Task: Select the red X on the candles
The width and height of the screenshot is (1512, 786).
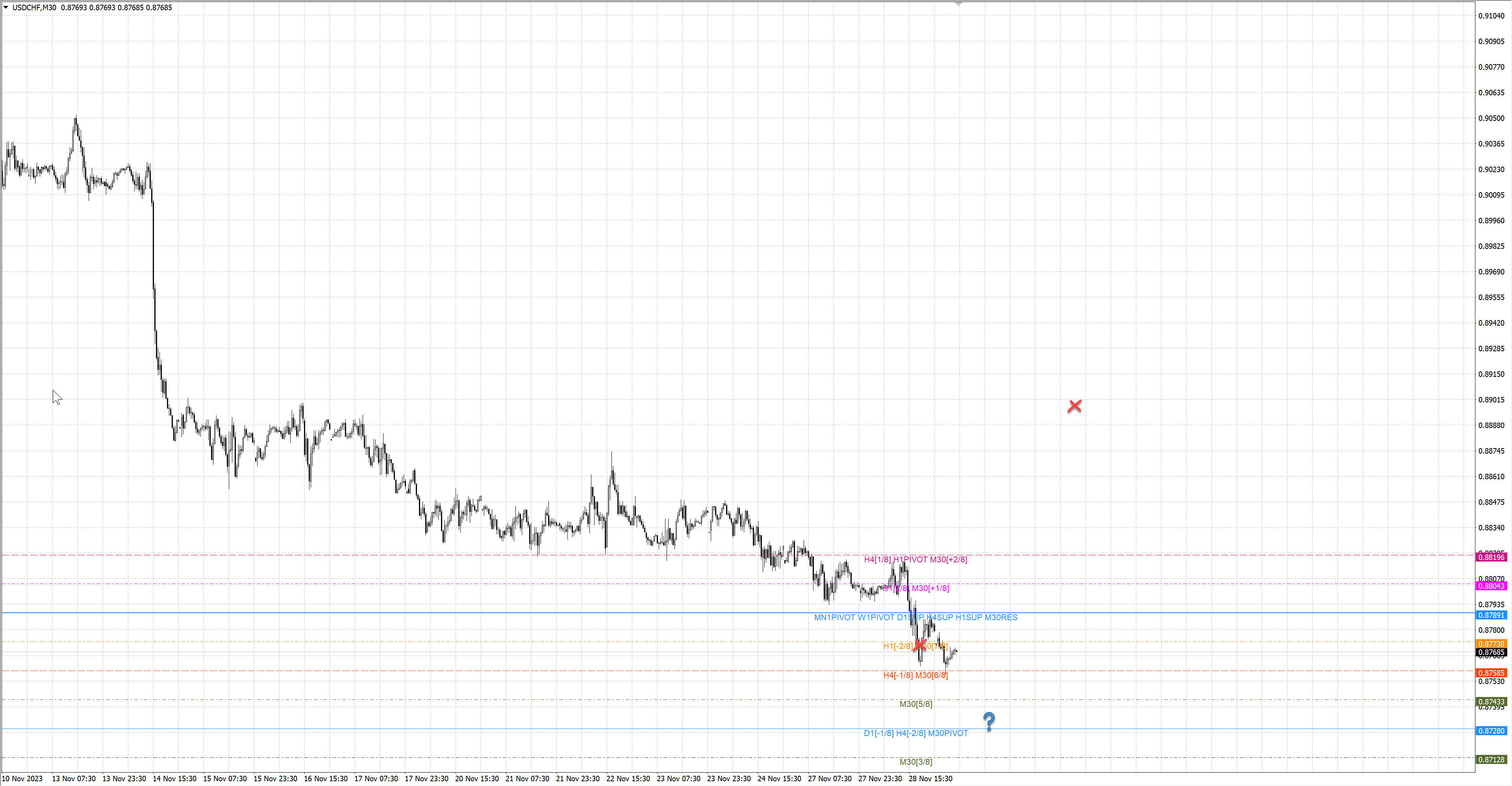Action: (x=920, y=645)
